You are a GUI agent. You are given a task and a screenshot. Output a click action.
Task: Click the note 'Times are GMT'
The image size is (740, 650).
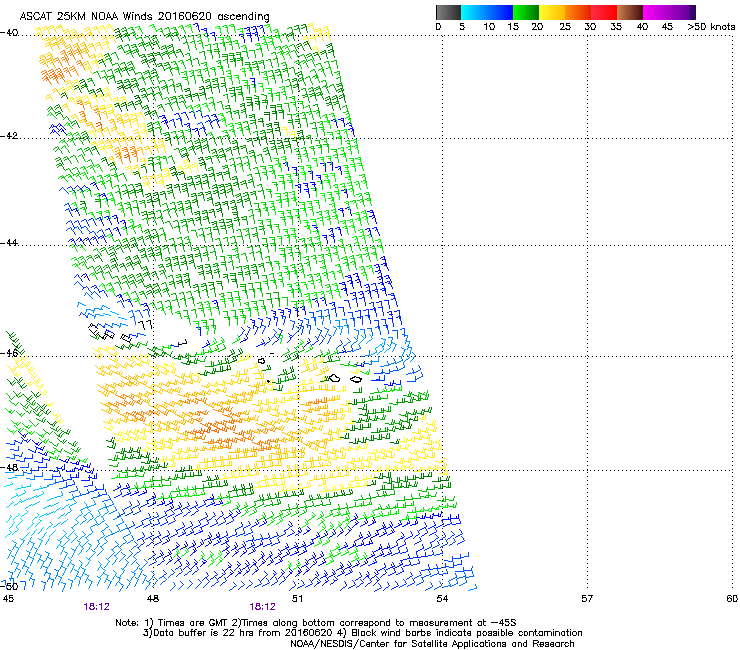click(x=193, y=623)
